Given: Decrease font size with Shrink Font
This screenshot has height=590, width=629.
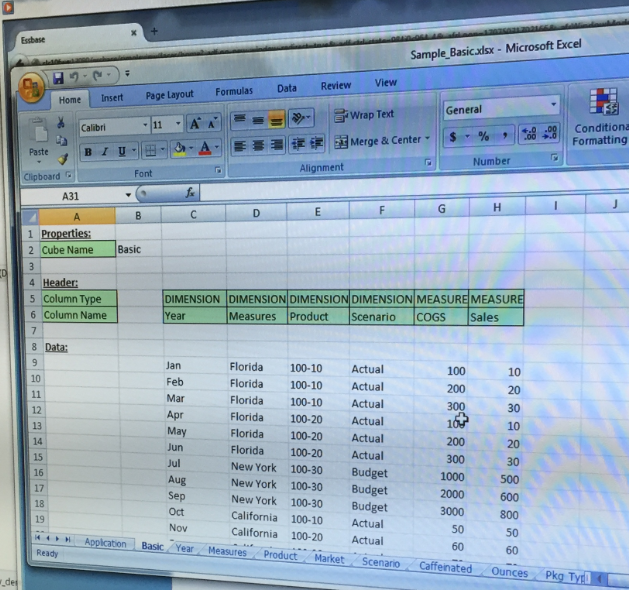Looking at the screenshot, I should pos(212,124).
